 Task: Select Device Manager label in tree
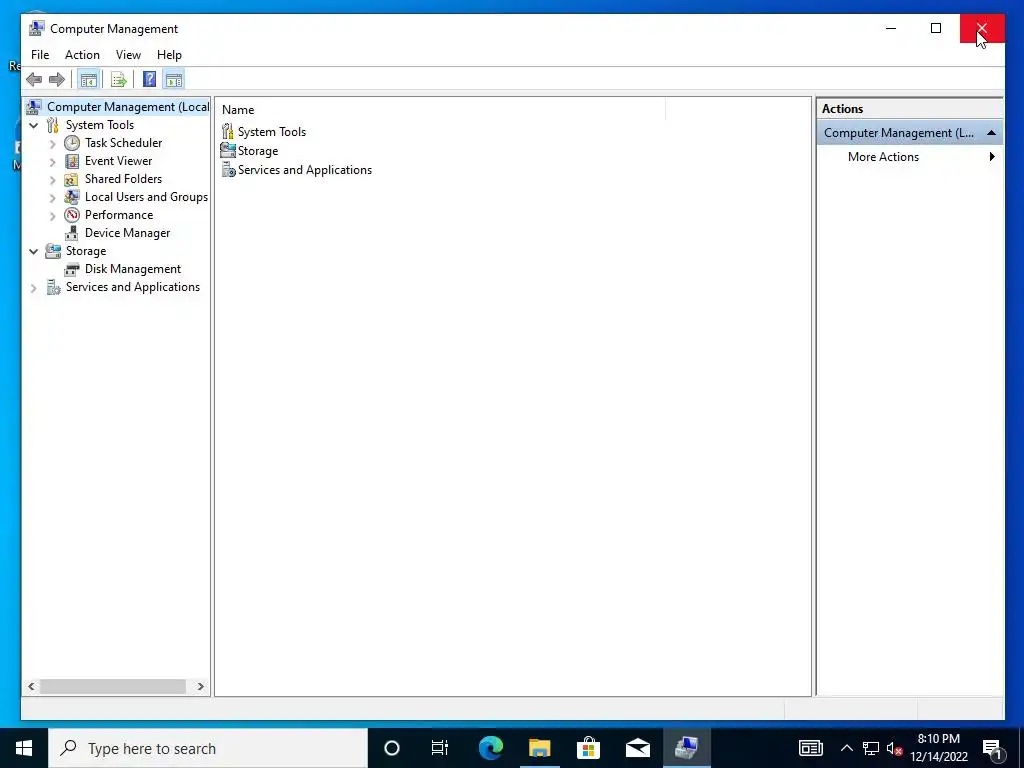coord(127,233)
